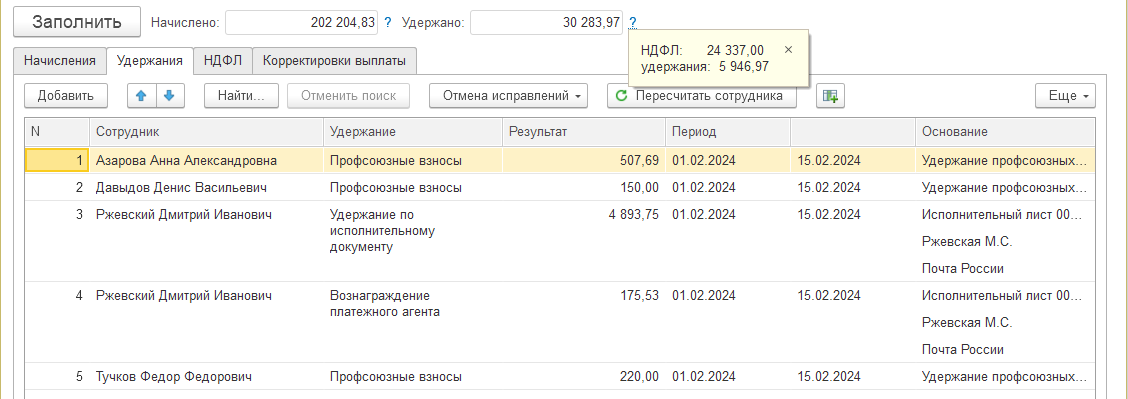This screenshot has width=1128, height=399.
Task: Move row up with blue up arrow
Action: (142, 96)
